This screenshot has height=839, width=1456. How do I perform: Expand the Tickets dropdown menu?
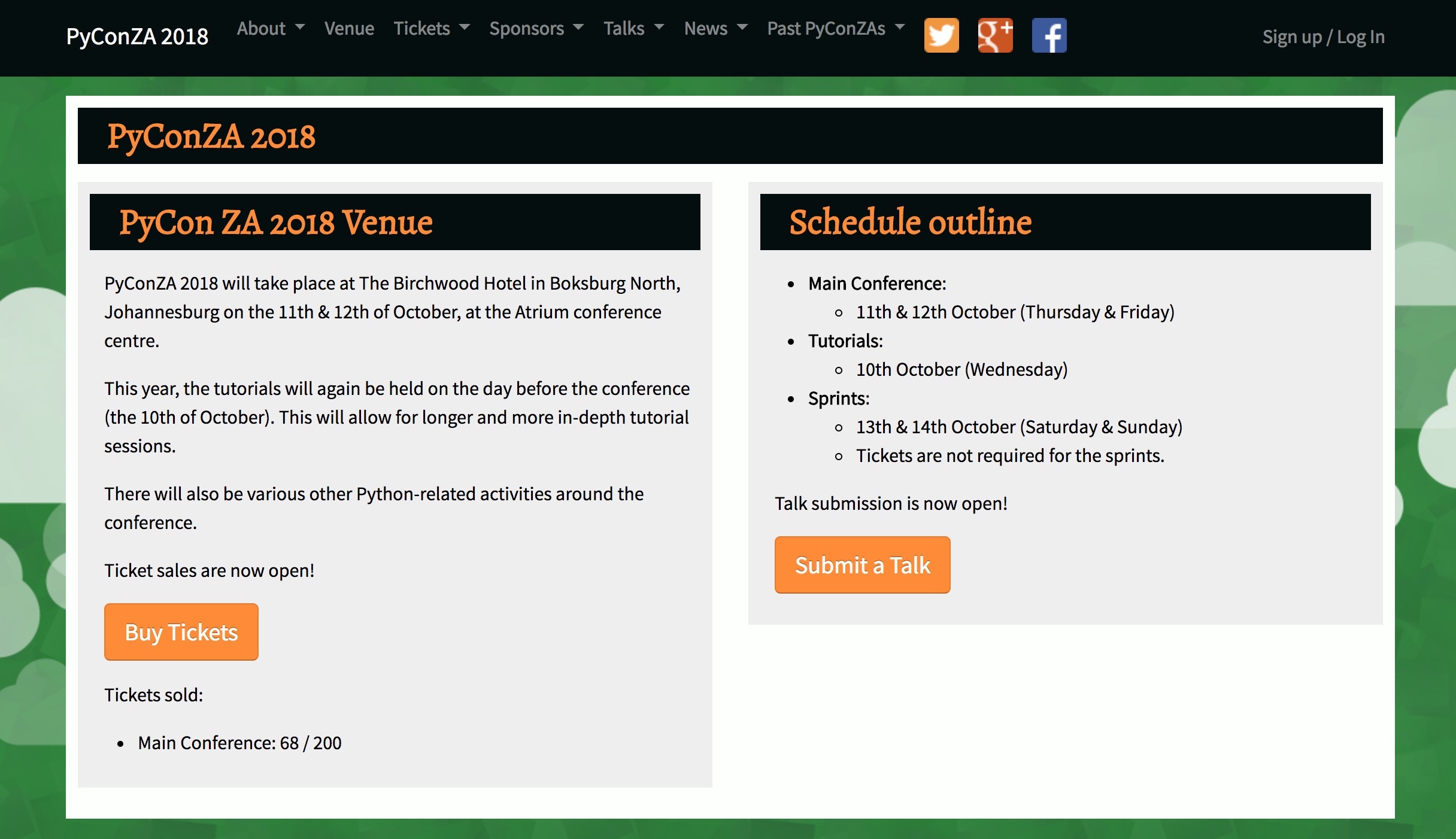[x=431, y=29]
